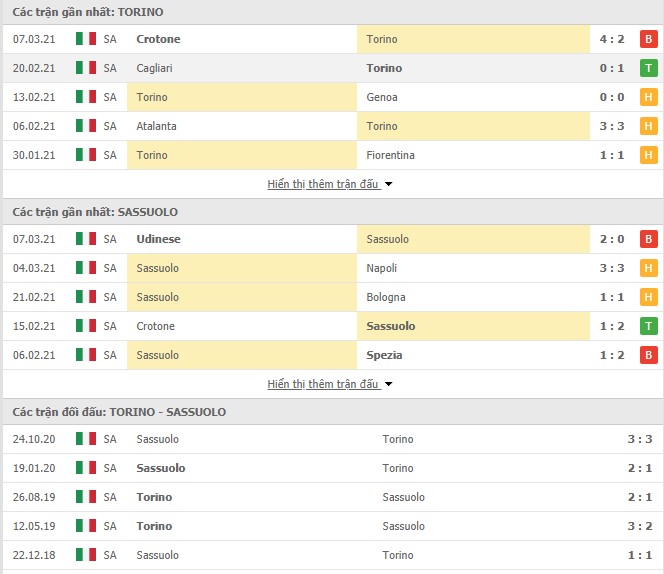
Task: Click the Italy flag on the 24.10.20 Sassuolo–Torino row
Action: (x=86, y=438)
